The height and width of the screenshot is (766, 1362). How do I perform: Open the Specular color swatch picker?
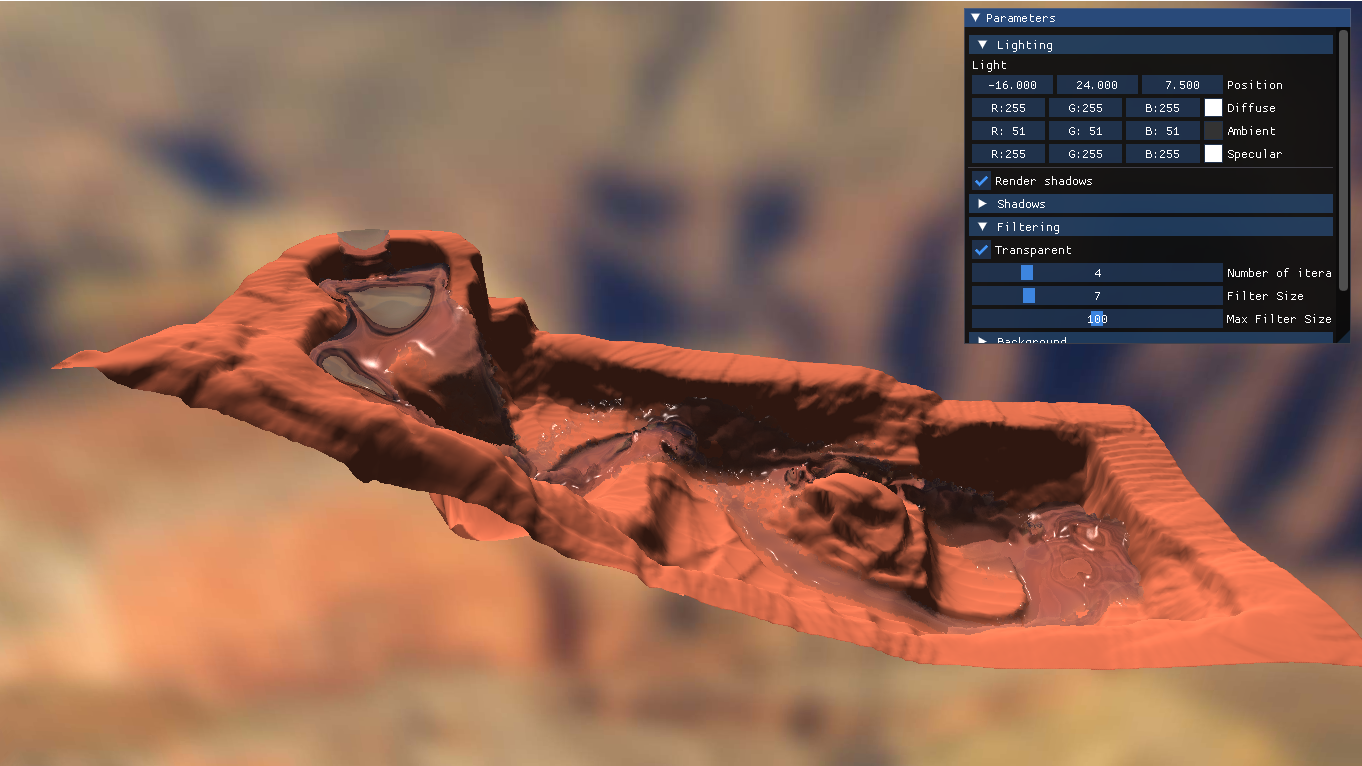[1213, 154]
